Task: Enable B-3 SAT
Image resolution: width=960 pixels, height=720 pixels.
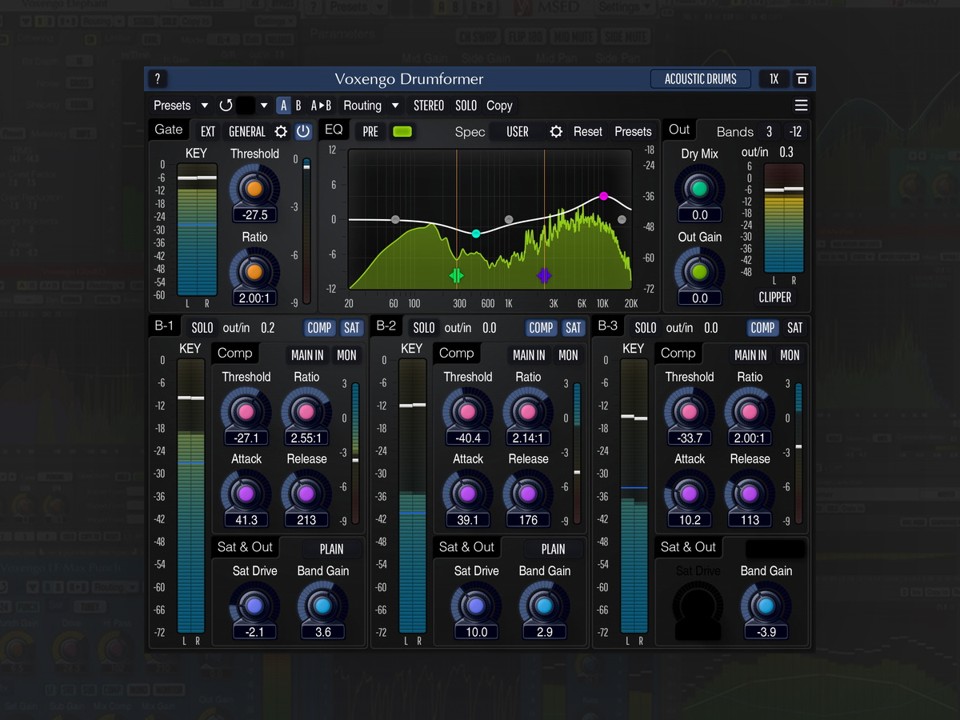Action: pyautogui.click(x=795, y=328)
